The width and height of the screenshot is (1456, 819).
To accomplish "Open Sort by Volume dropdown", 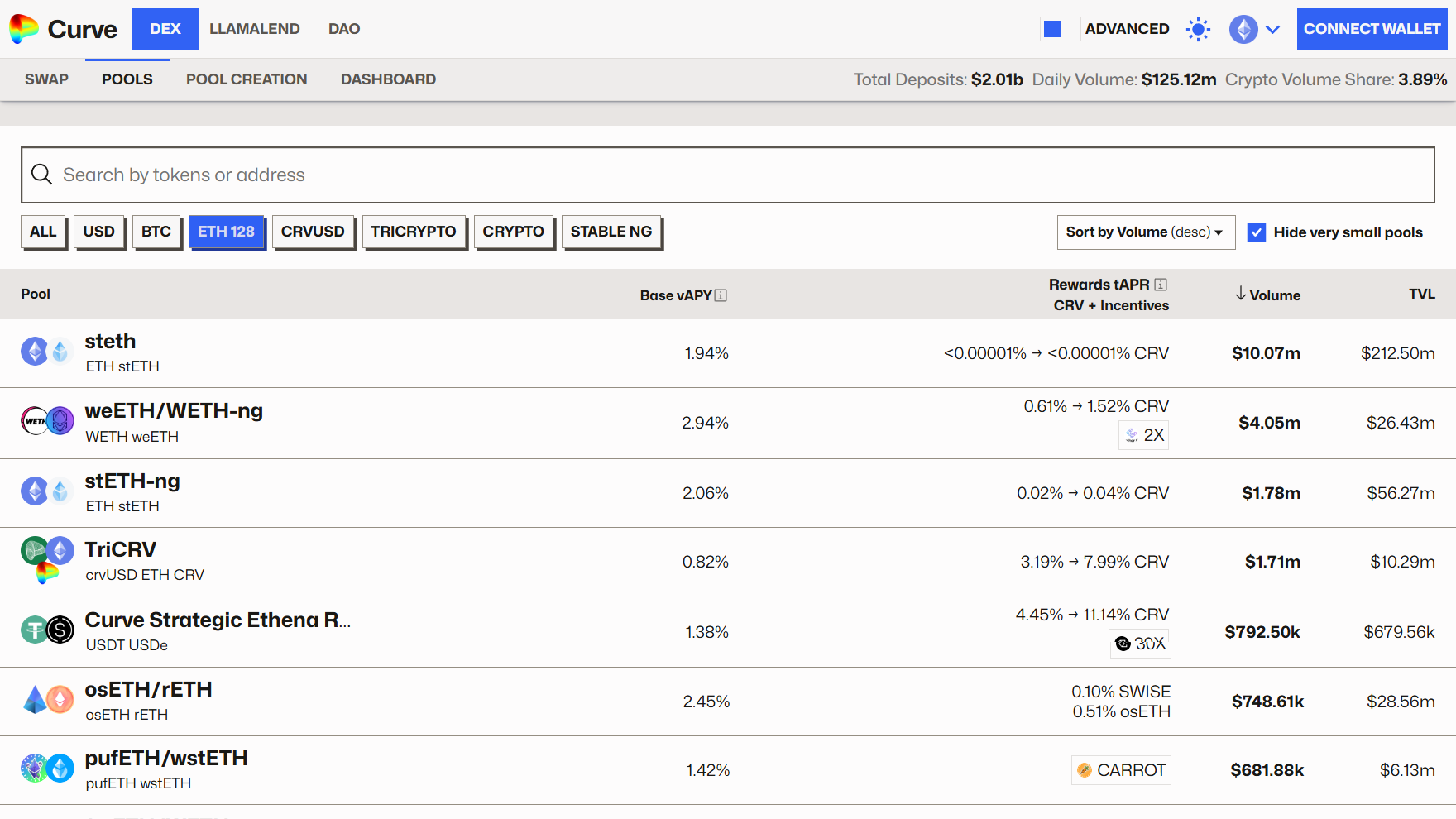I will tap(1146, 232).
